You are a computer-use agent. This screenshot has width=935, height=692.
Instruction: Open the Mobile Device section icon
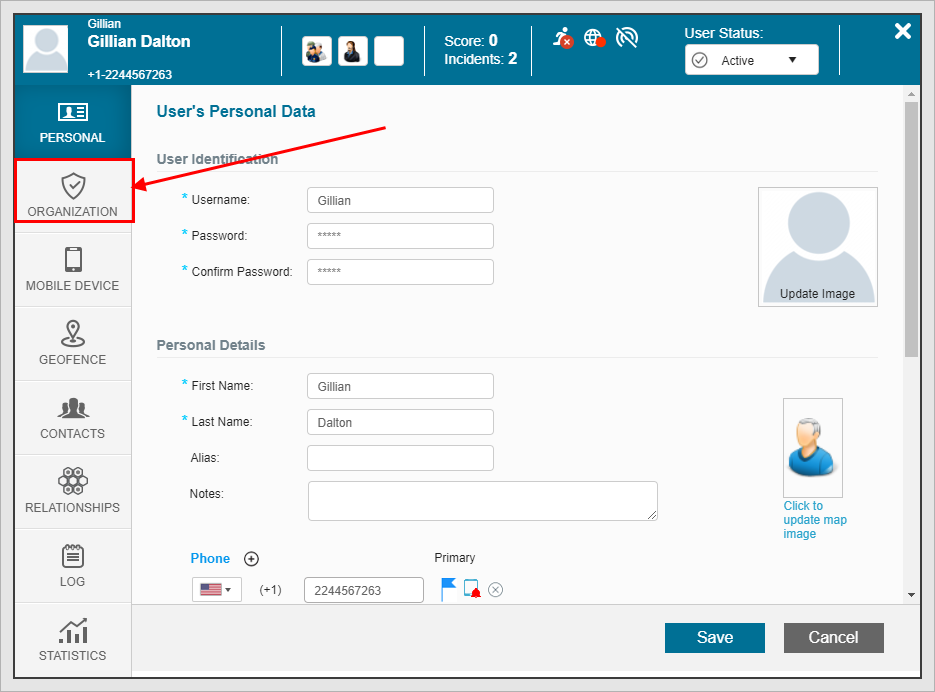point(72,260)
